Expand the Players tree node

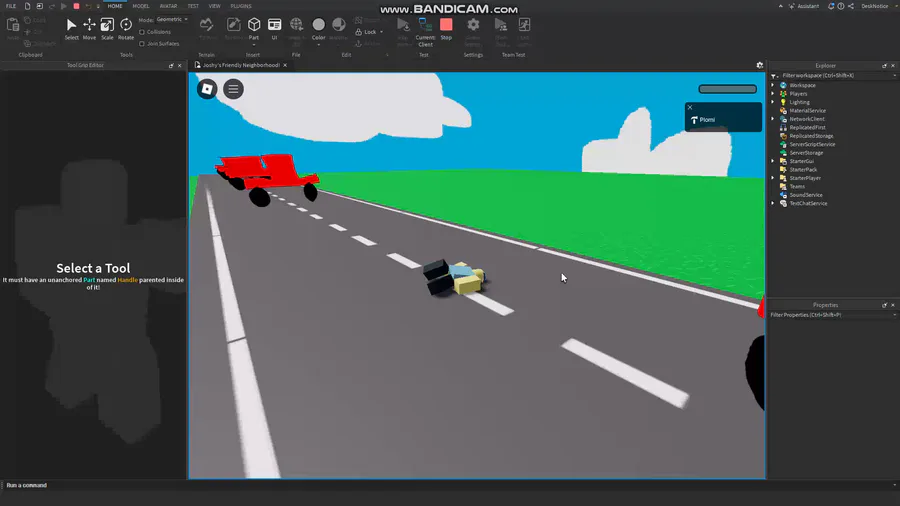[773, 94]
